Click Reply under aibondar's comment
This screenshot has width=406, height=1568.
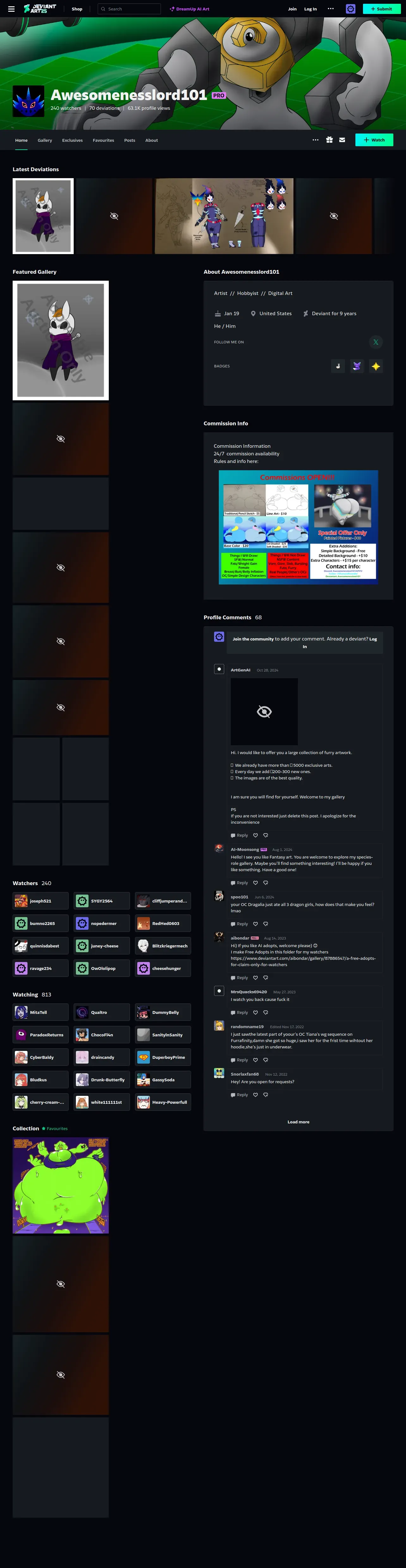239,978
